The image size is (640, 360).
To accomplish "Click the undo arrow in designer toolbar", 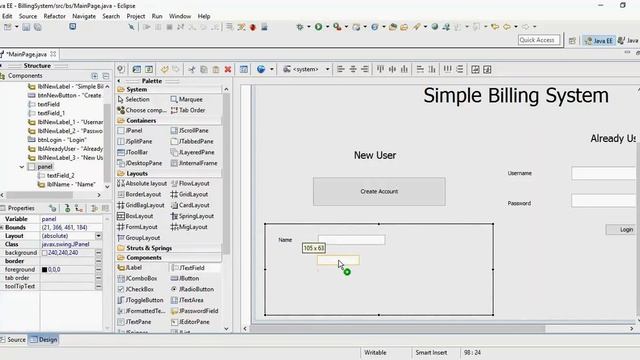I will [x=164, y=69].
